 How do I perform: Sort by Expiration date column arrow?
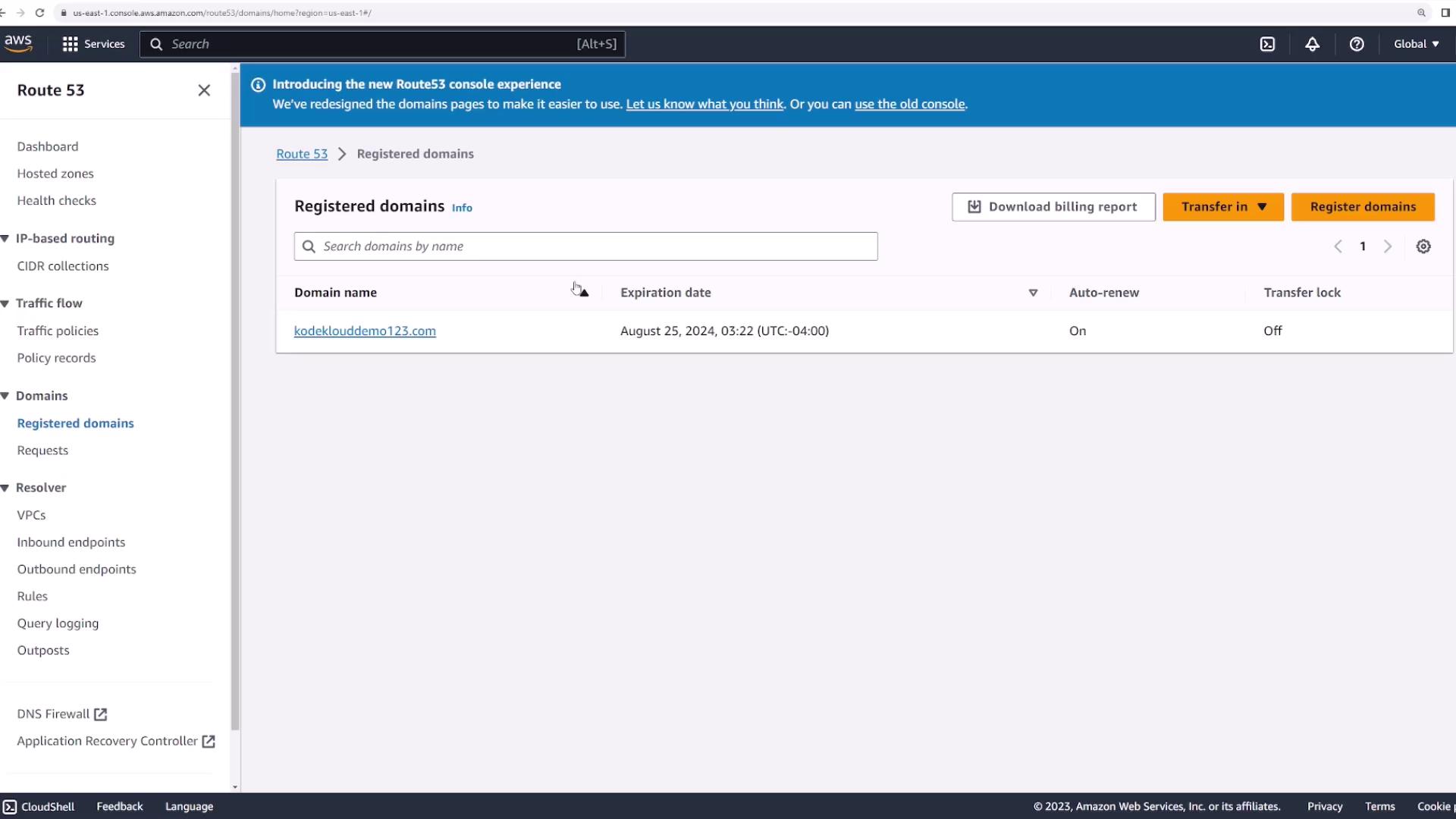click(x=1033, y=293)
